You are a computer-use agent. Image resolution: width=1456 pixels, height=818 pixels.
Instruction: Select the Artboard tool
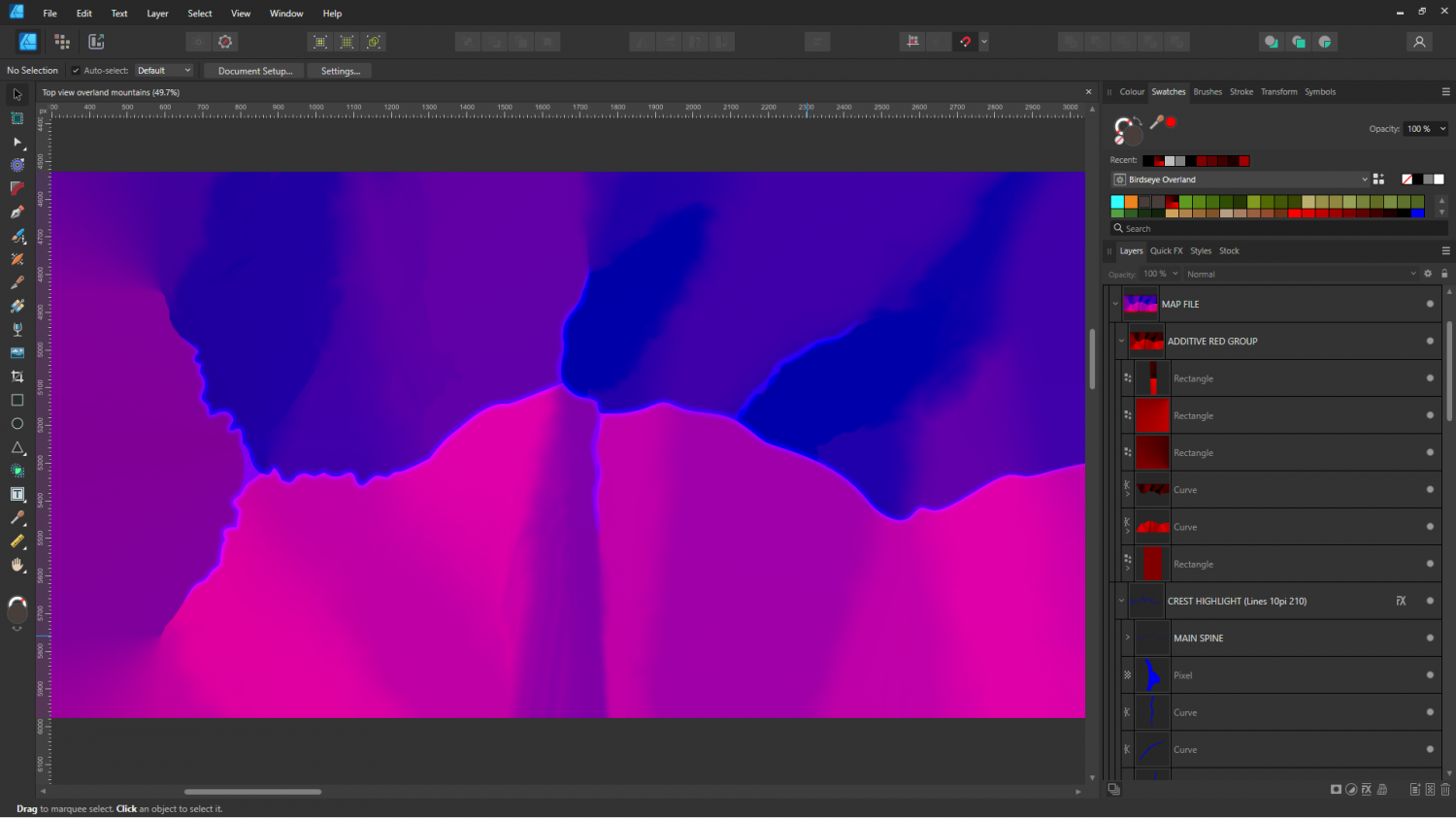click(x=17, y=118)
